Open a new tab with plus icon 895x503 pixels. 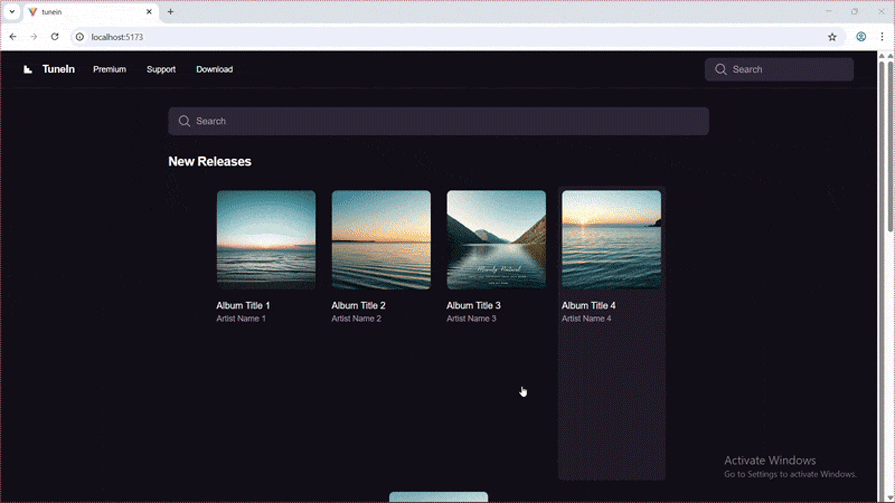[170, 12]
